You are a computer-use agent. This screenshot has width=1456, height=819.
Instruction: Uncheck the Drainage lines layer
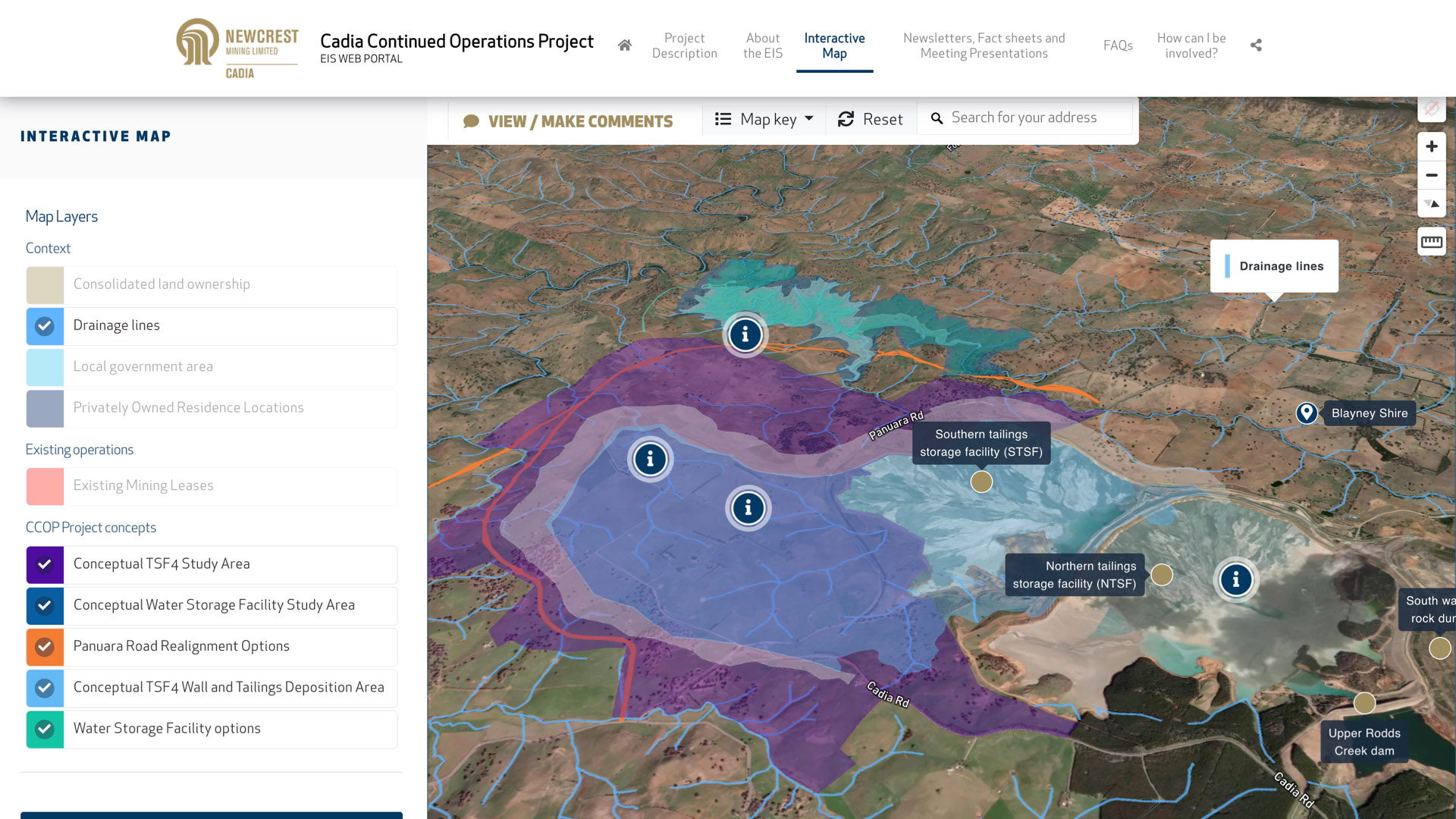[45, 326]
